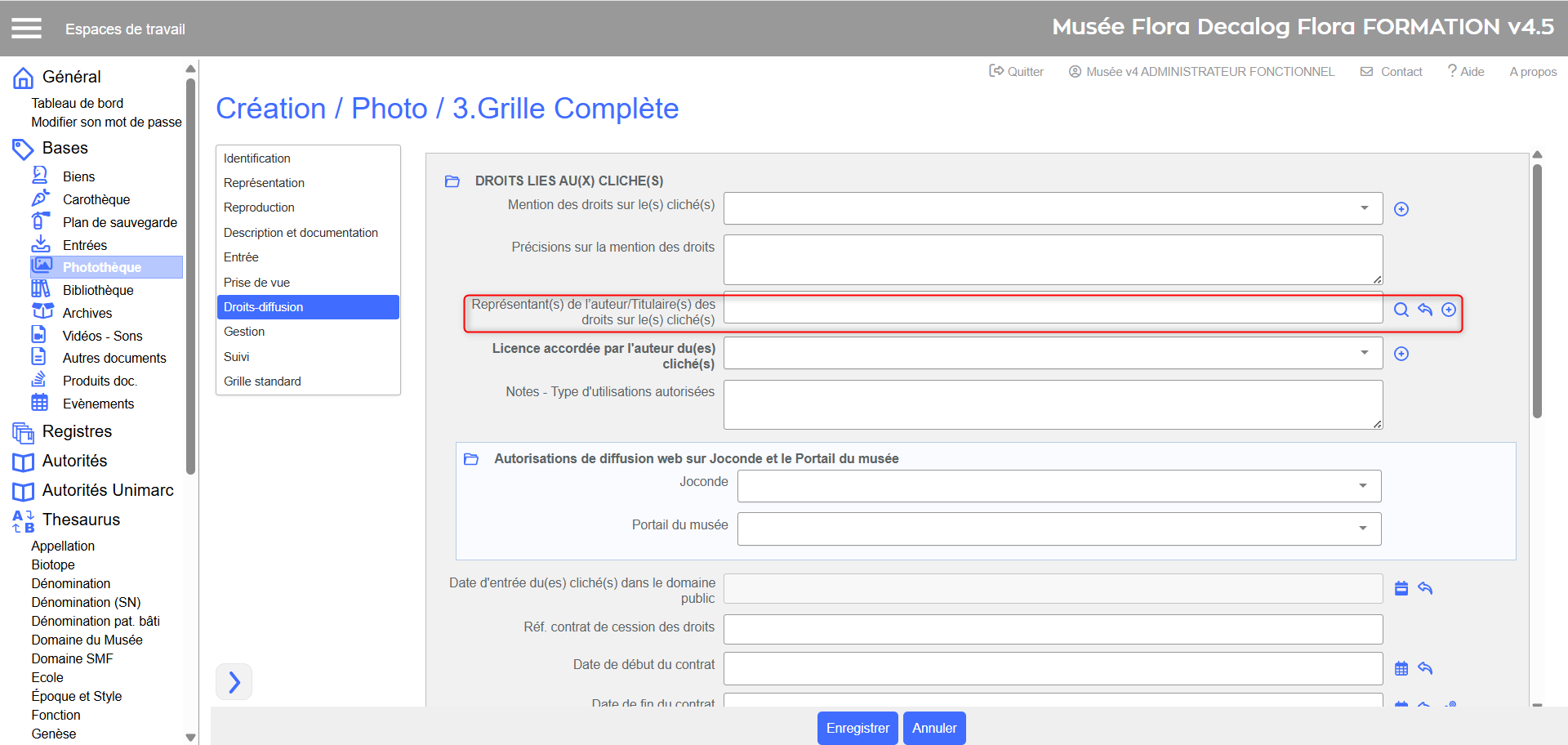Collapse the DROITS LIES AU(X) CLICHE(S) folder section
The width and height of the screenshot is (1568, 745).
pyautogui.click(x=452, y=181)
